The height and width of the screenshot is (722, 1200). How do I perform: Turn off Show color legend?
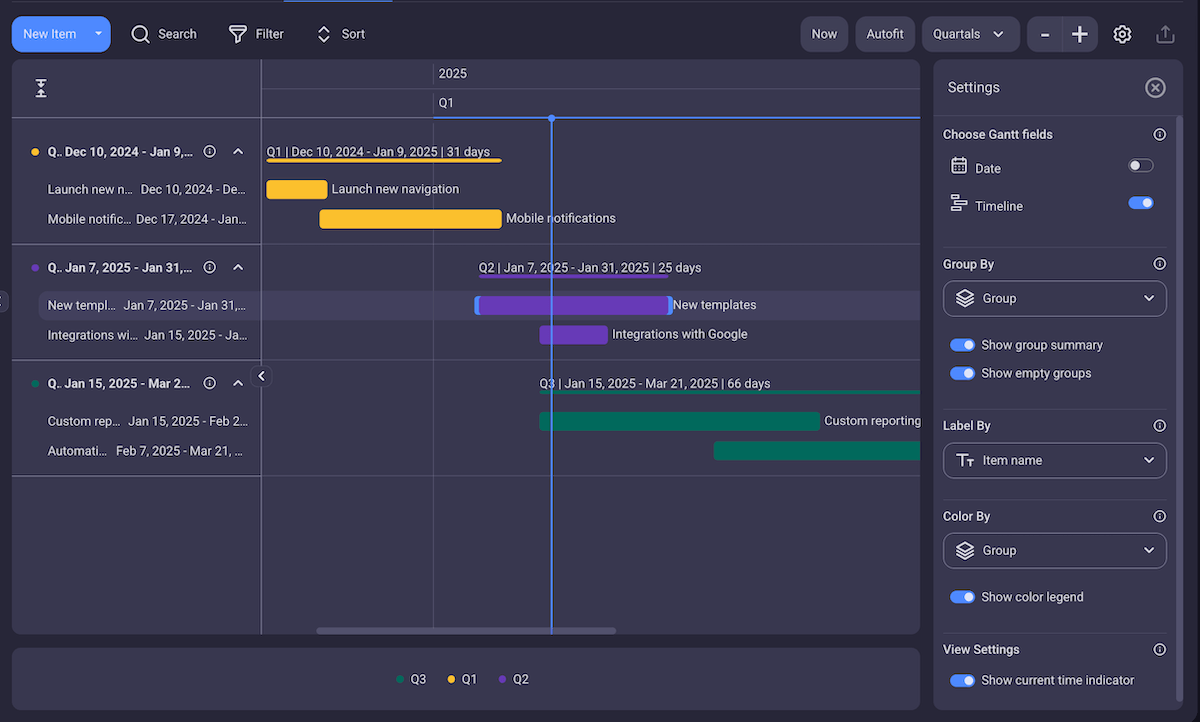(x=962, y=597)
